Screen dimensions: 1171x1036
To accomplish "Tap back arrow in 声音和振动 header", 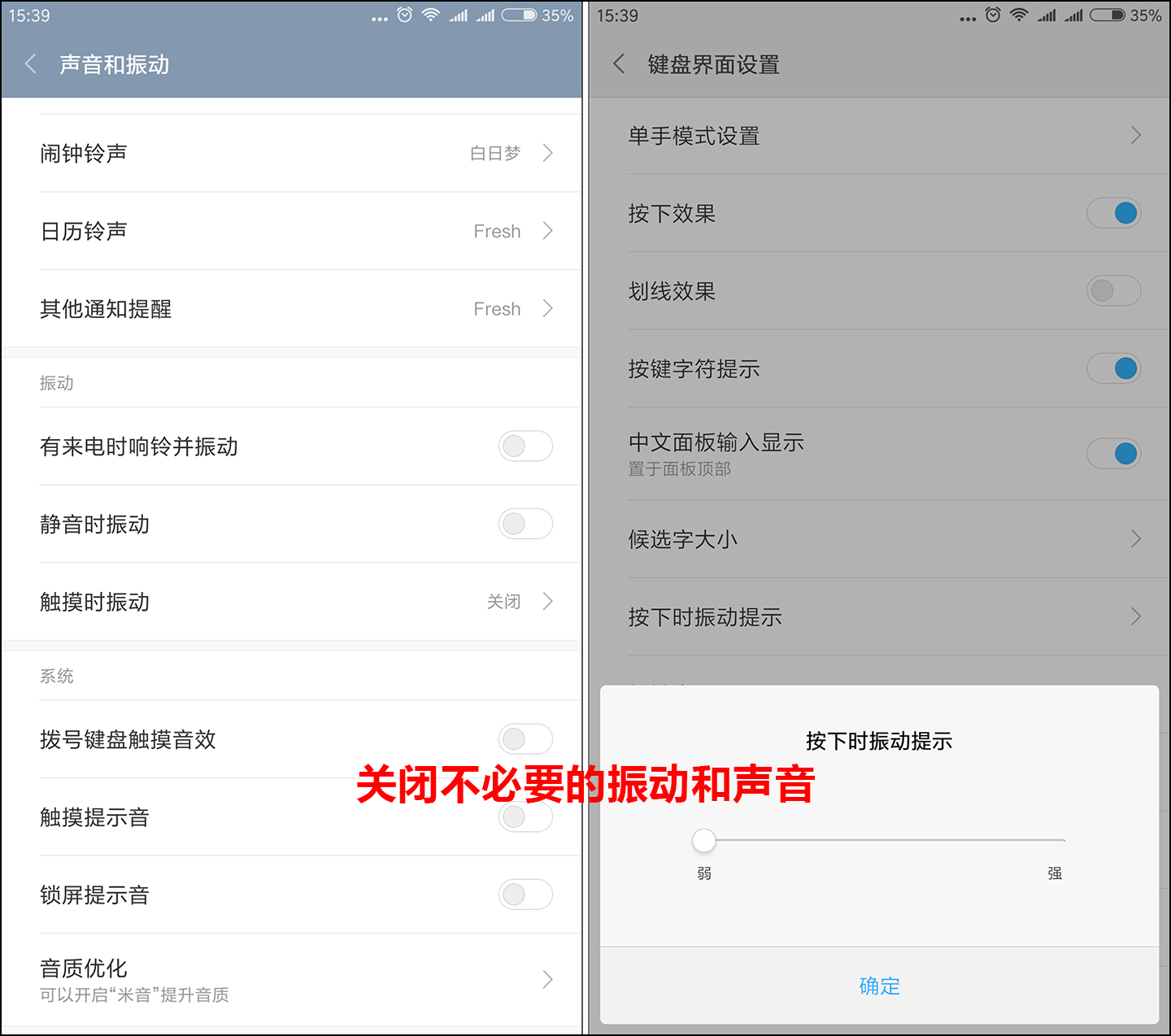I will [31, 64].
